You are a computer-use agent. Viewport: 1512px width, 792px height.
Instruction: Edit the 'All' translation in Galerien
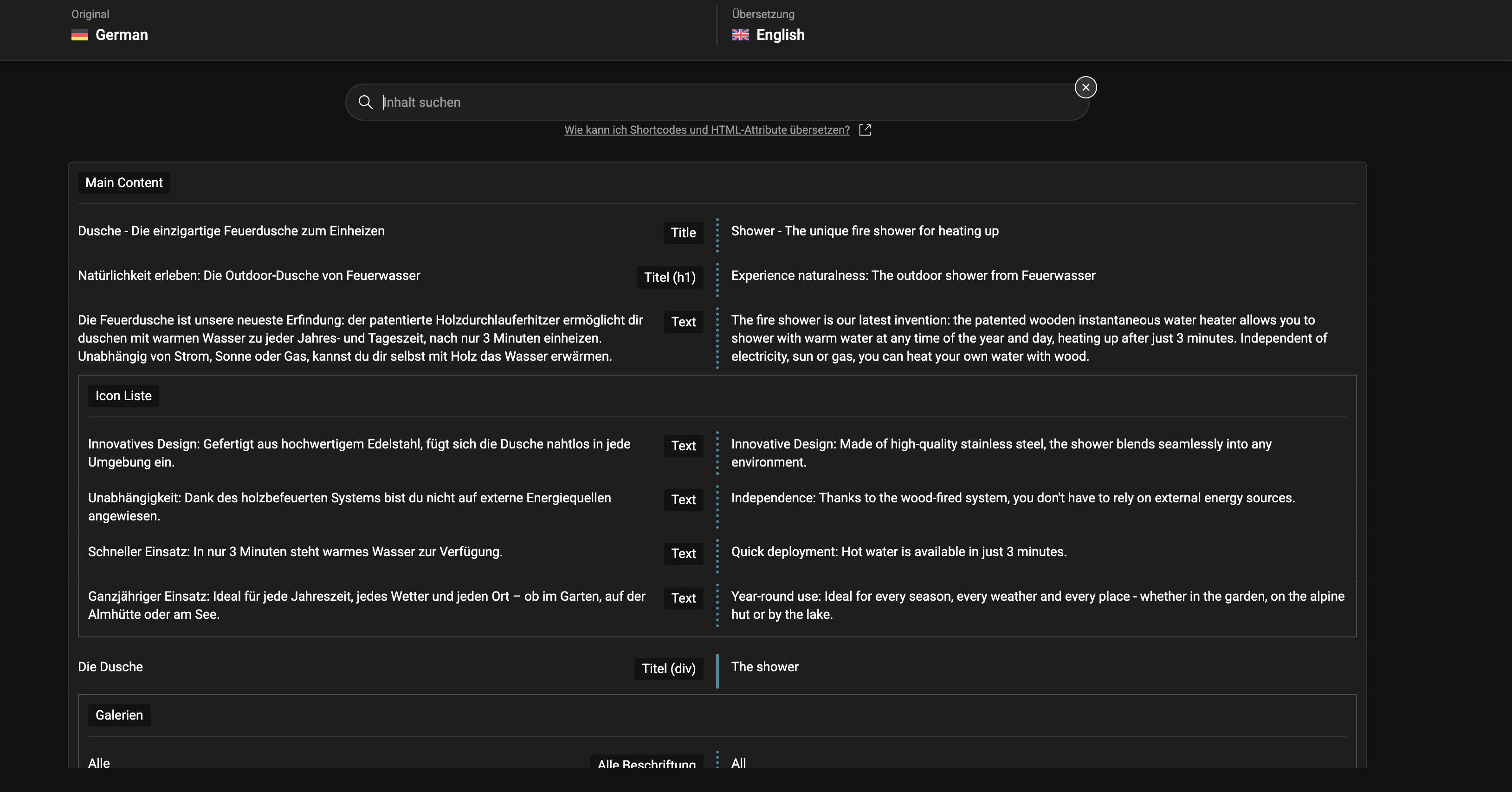click(x=738, y=763)
